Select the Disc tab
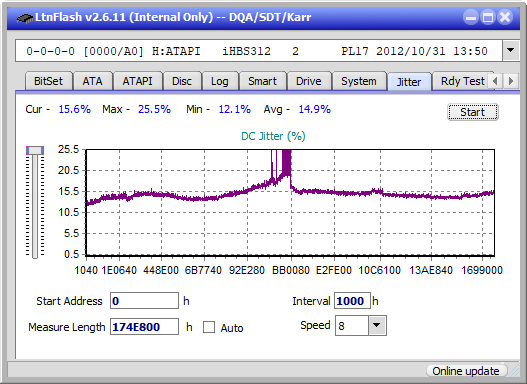Image resolution: width=527 pixels, height=384 pixels. pos(182,81)
